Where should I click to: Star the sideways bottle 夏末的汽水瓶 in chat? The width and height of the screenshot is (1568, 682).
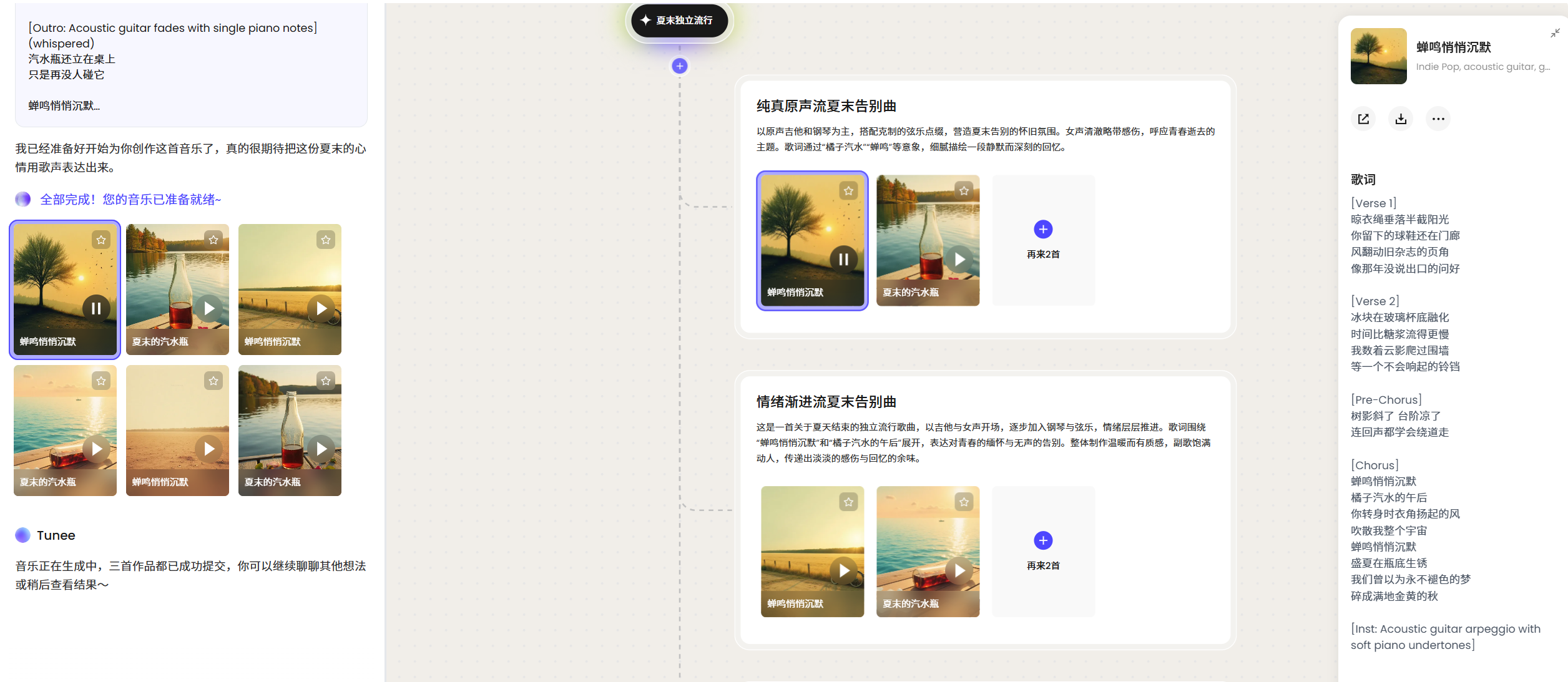[x=101, y=381]
